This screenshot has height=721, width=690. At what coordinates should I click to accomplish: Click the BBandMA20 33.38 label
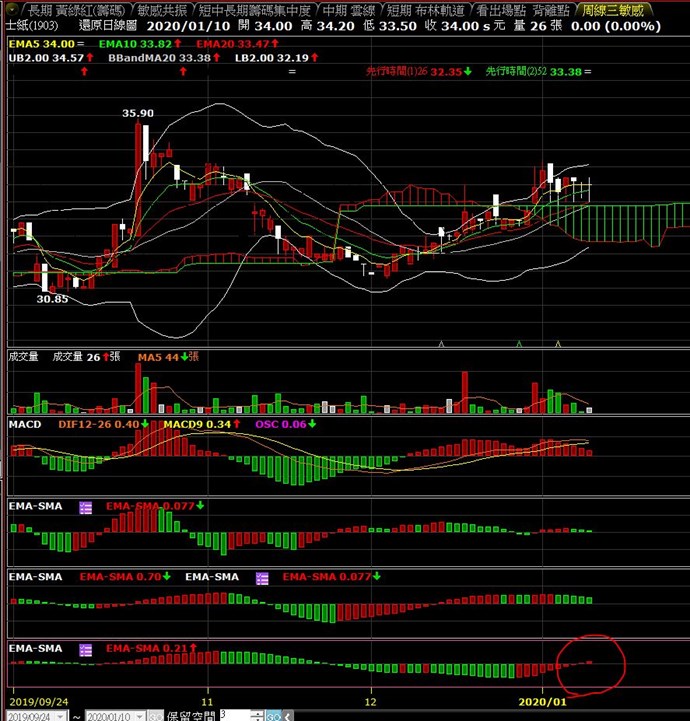[x=159, y=58]
